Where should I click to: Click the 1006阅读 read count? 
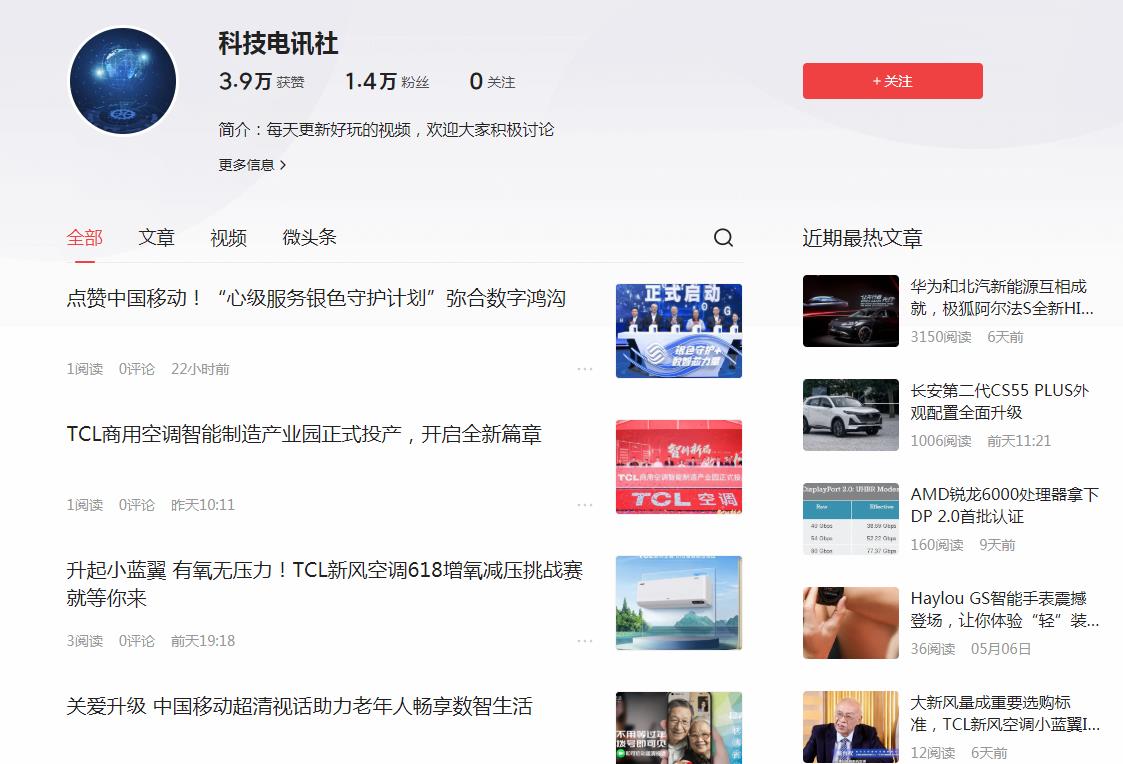941,440
